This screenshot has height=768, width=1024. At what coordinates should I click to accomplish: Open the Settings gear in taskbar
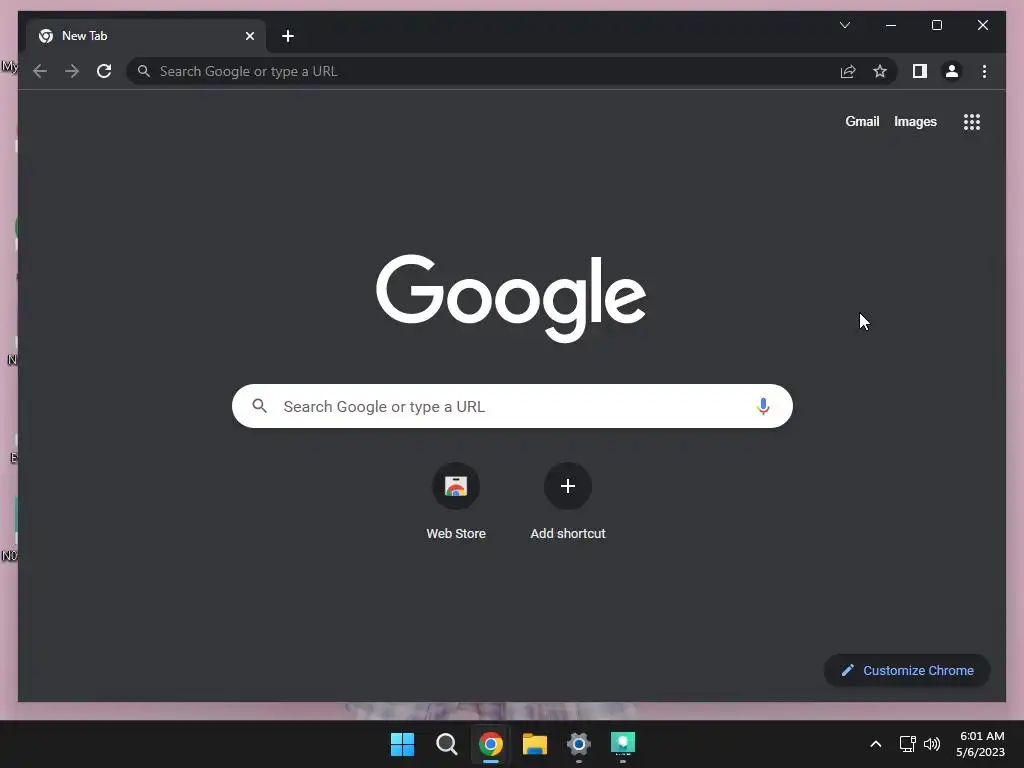click(579, 744)
